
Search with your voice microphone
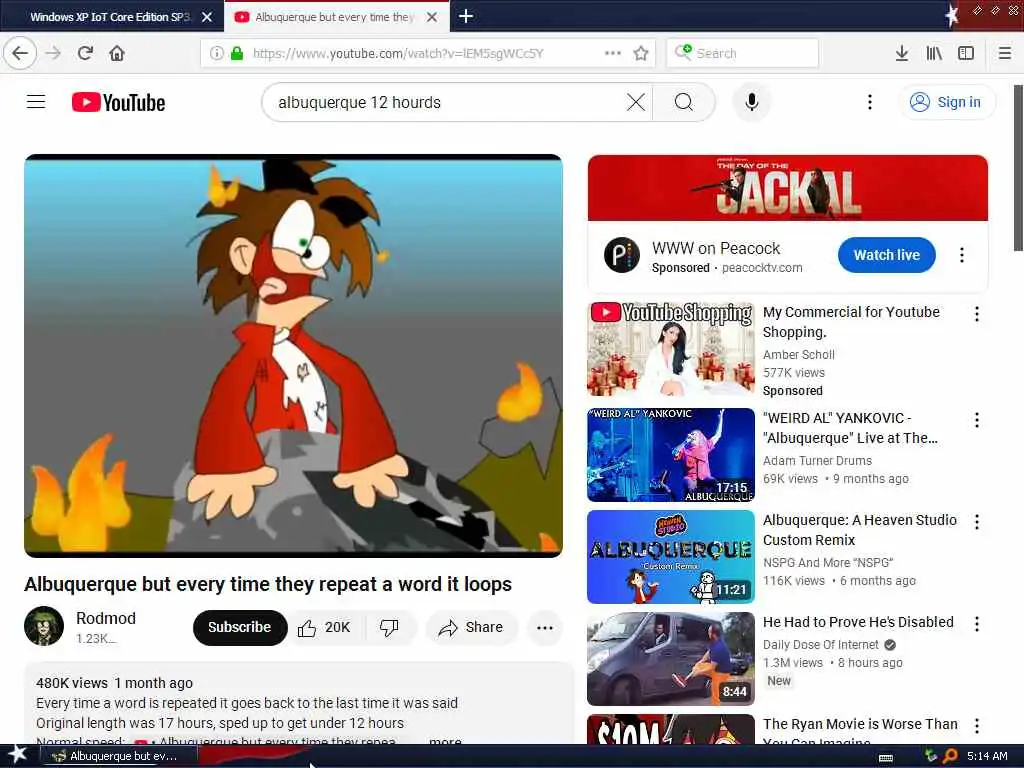point(752,102)
